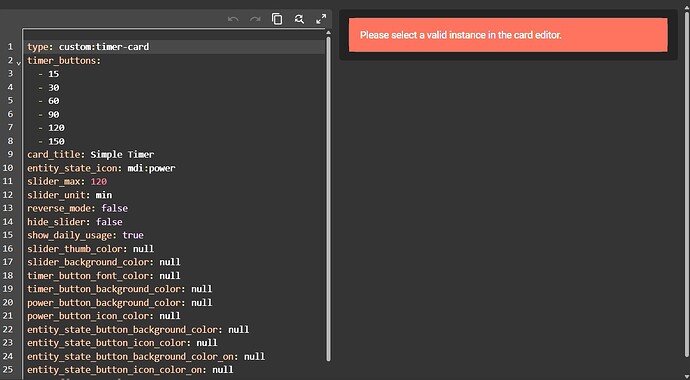Image resolution: width=690 pixels, height=380 pixels.
Task: Click line number 9 in gutter
Action: [x=10, y=154]
